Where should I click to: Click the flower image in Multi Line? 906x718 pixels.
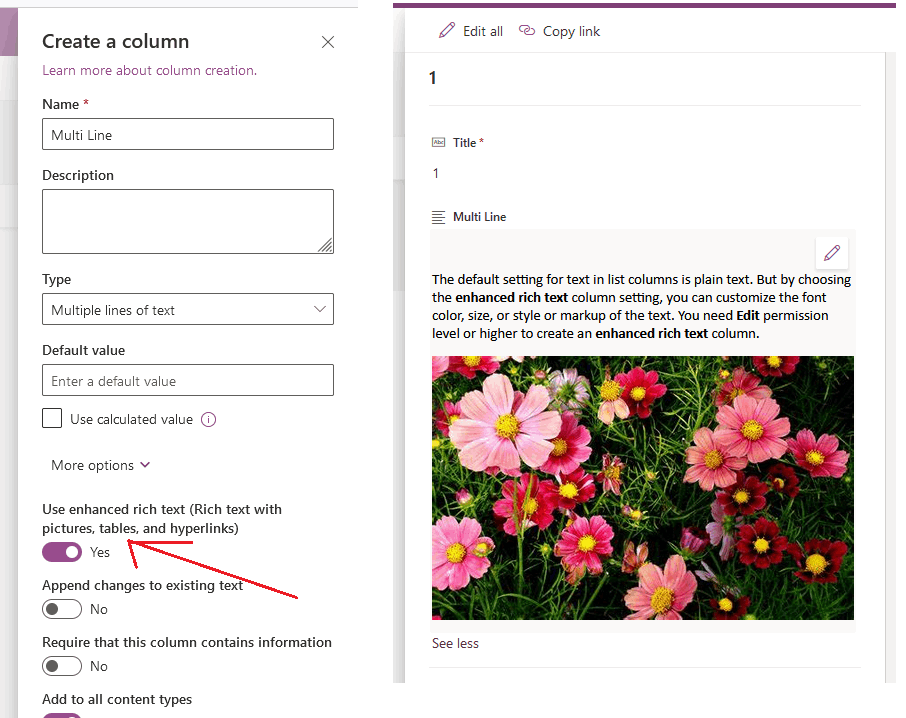click(x=643, y=488)
